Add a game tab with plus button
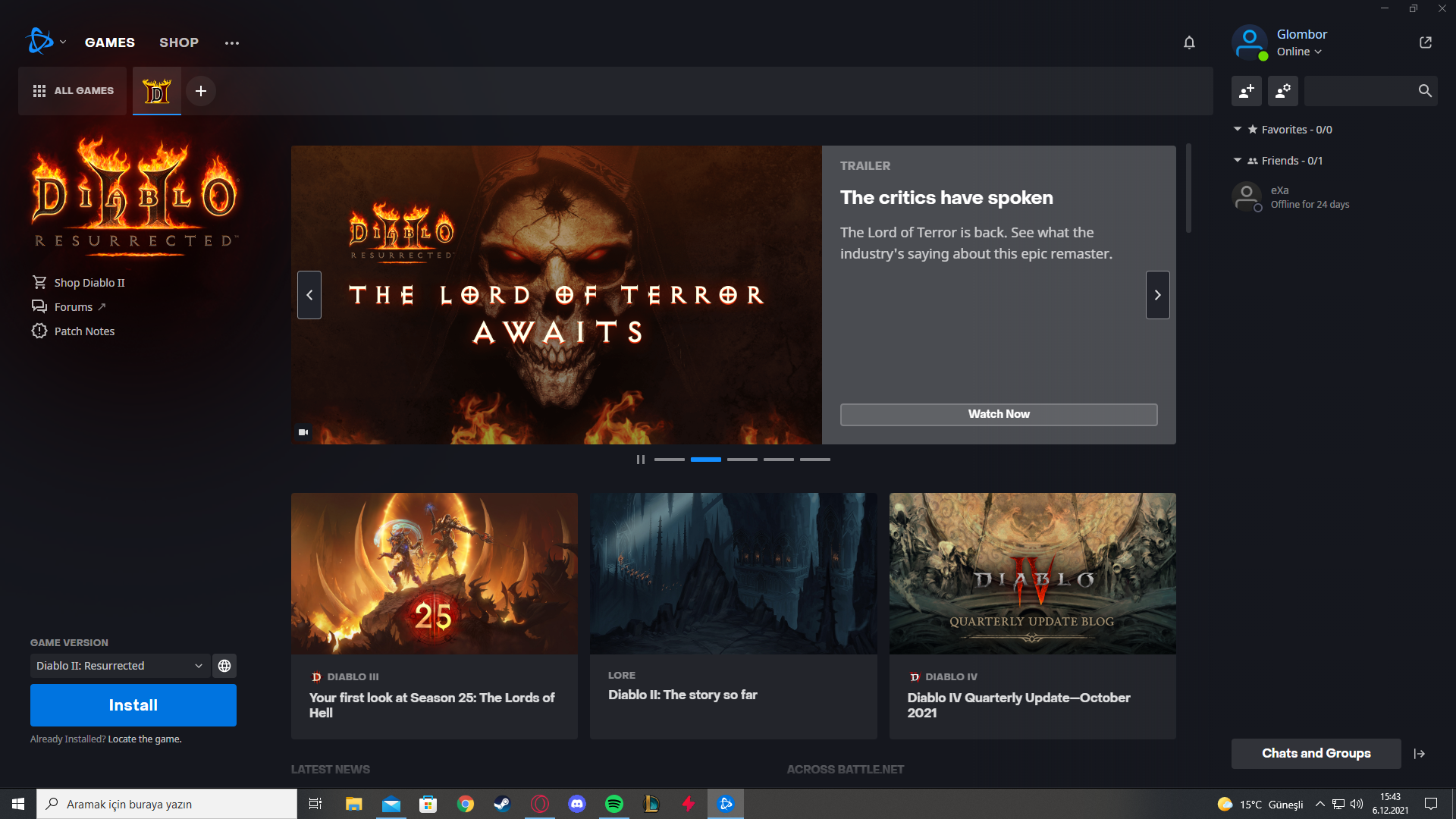The image size is (1456, 819). [201, 91]
